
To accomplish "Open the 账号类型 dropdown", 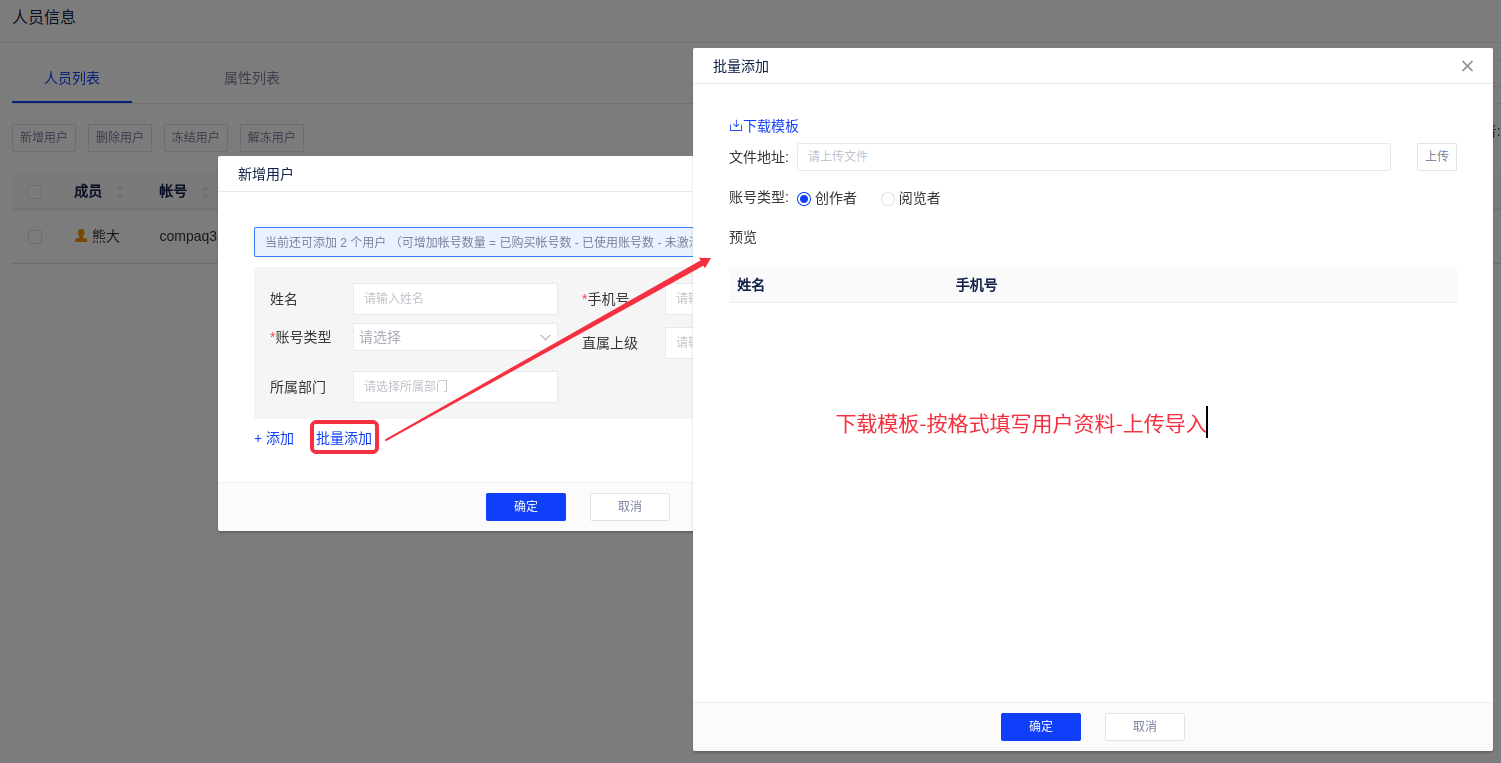I will 455,337.
